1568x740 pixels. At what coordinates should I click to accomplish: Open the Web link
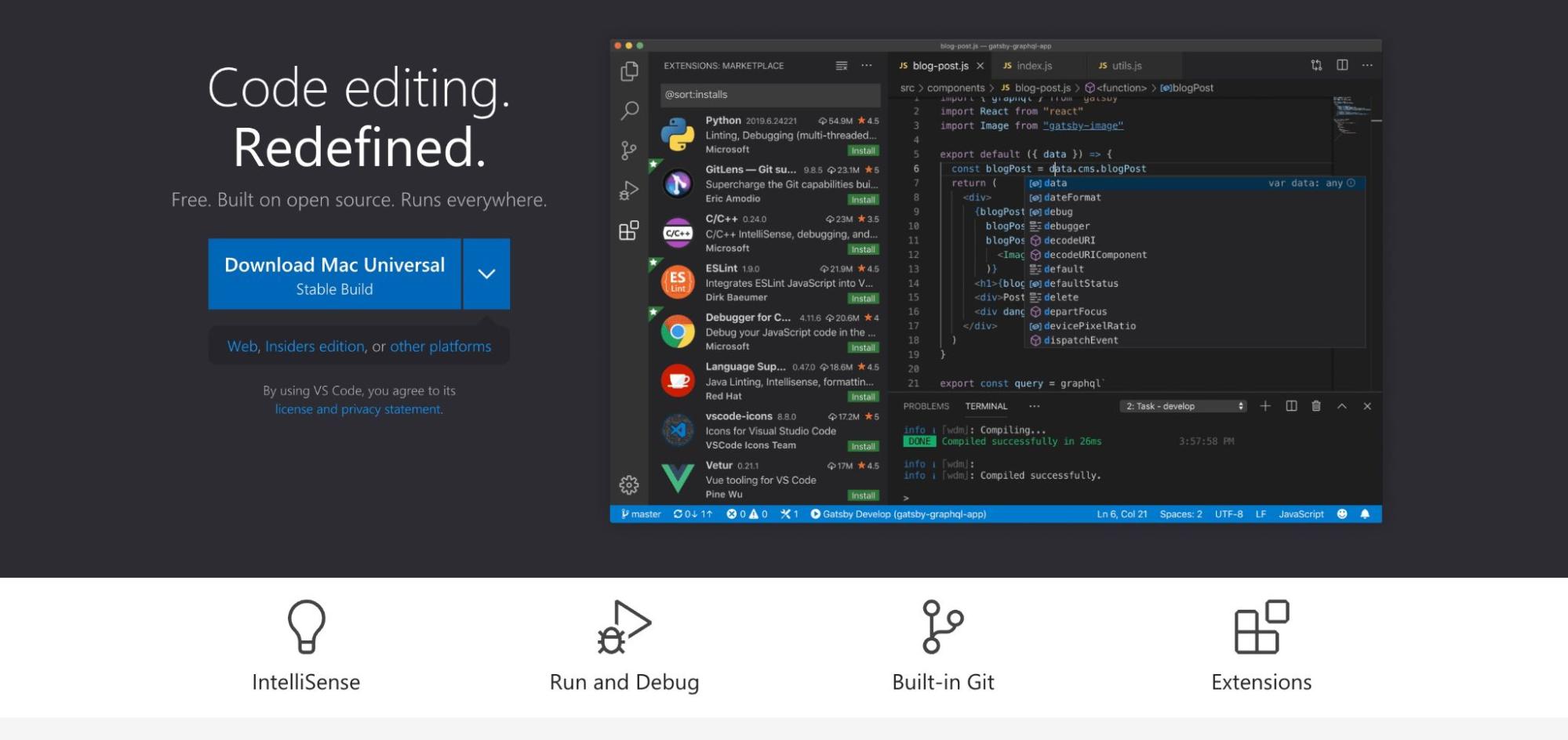point(242,346)
